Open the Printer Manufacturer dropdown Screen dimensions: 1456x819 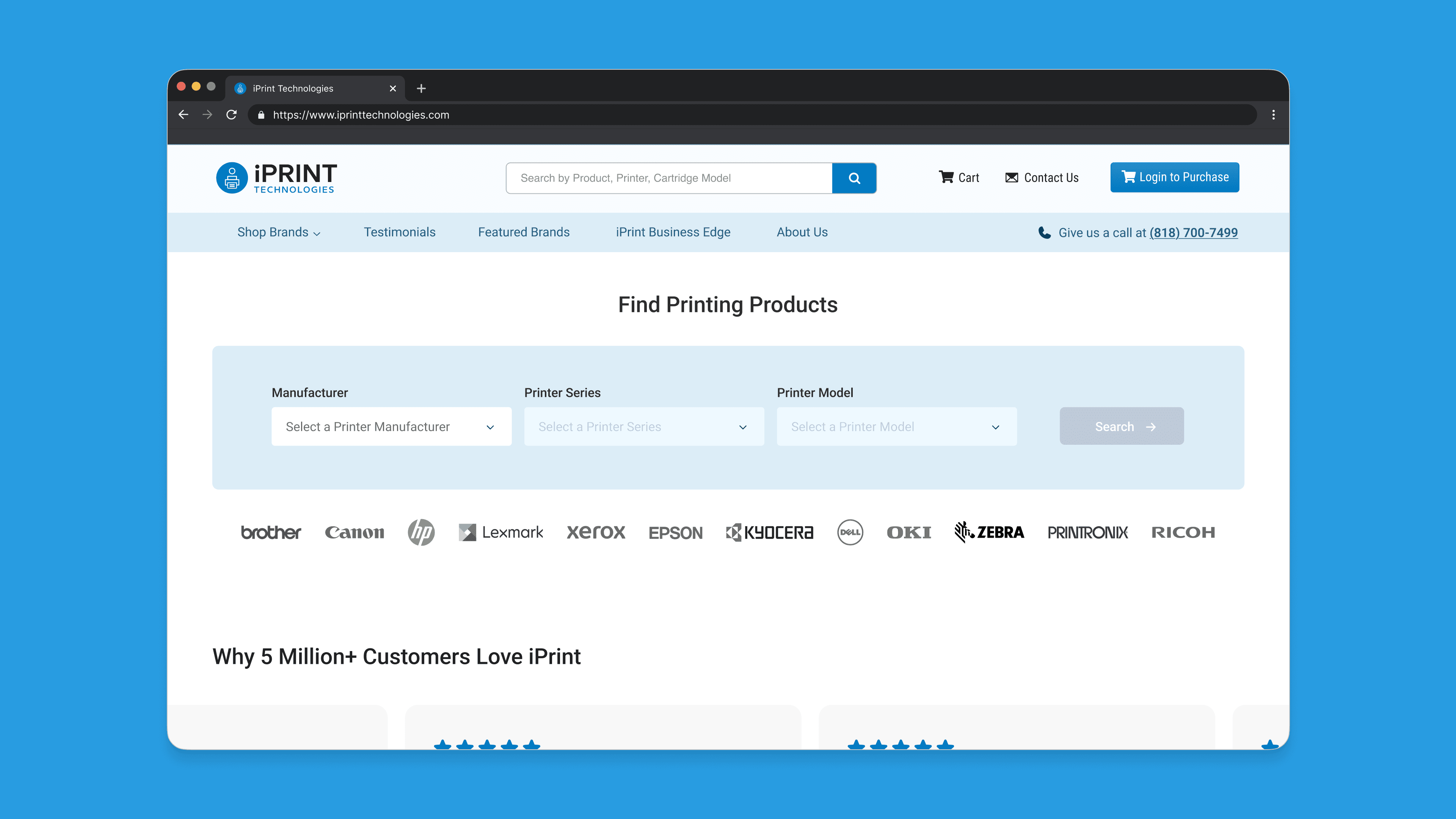pyautogui.click(x=391, y=427)
